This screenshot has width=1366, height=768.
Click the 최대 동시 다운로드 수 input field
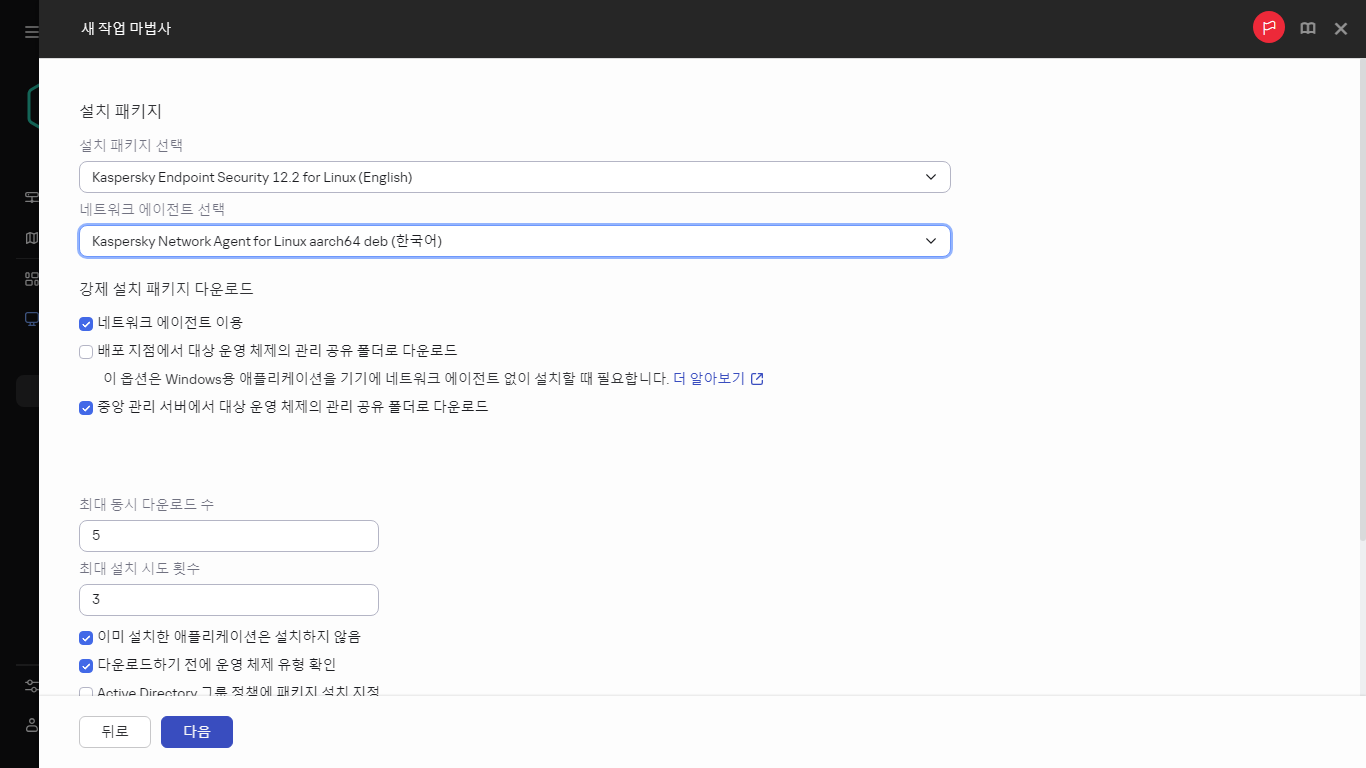228,535
